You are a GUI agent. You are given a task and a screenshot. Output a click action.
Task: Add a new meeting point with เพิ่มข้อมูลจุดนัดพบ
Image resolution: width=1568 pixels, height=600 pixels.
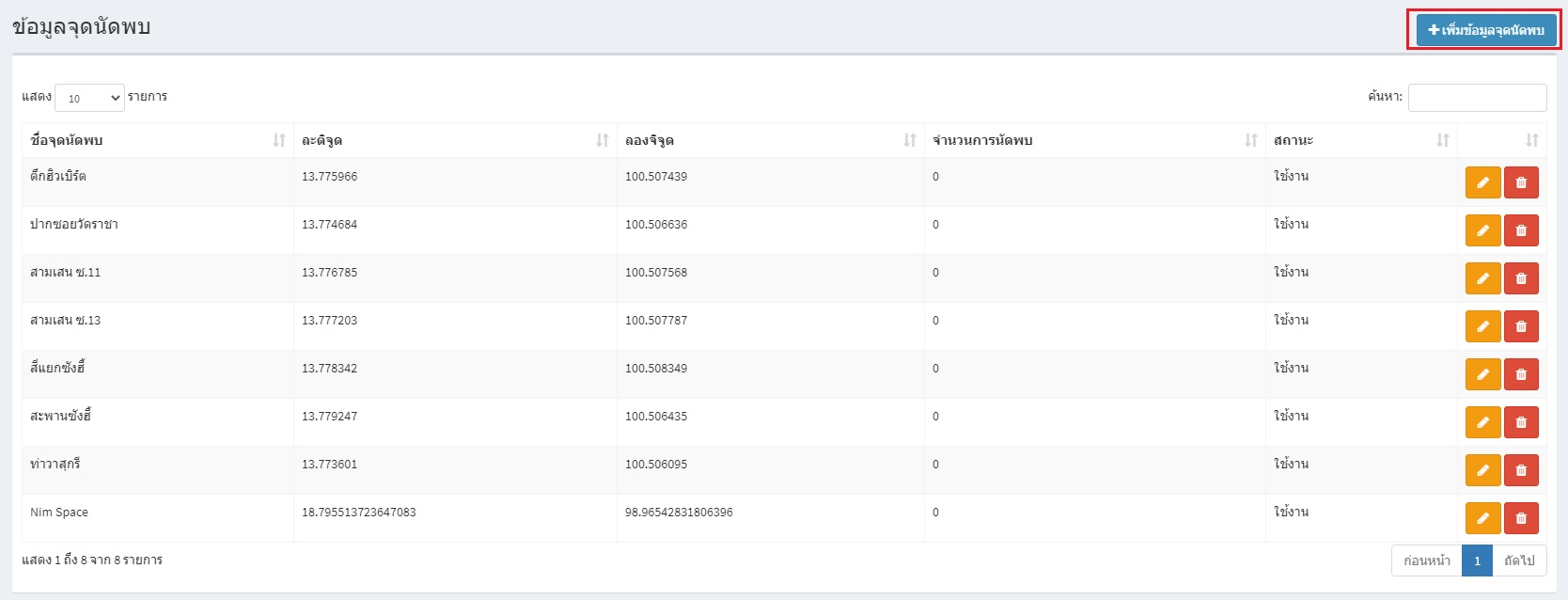[x=1485, y=30]
